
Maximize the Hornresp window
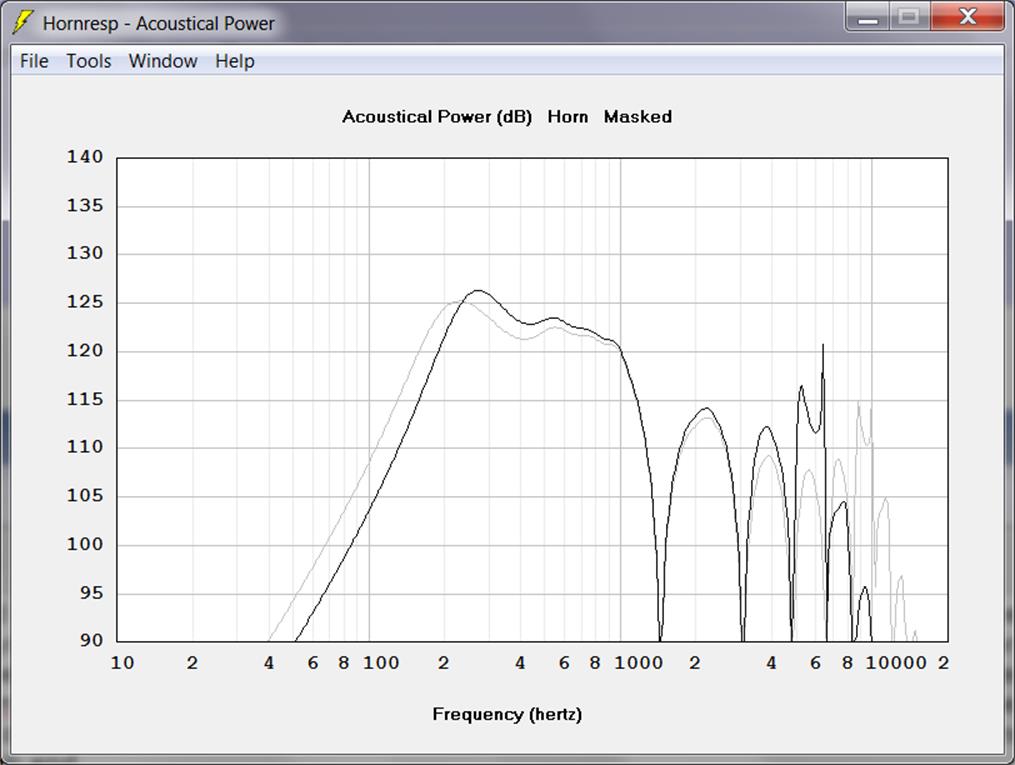(909, 17)
